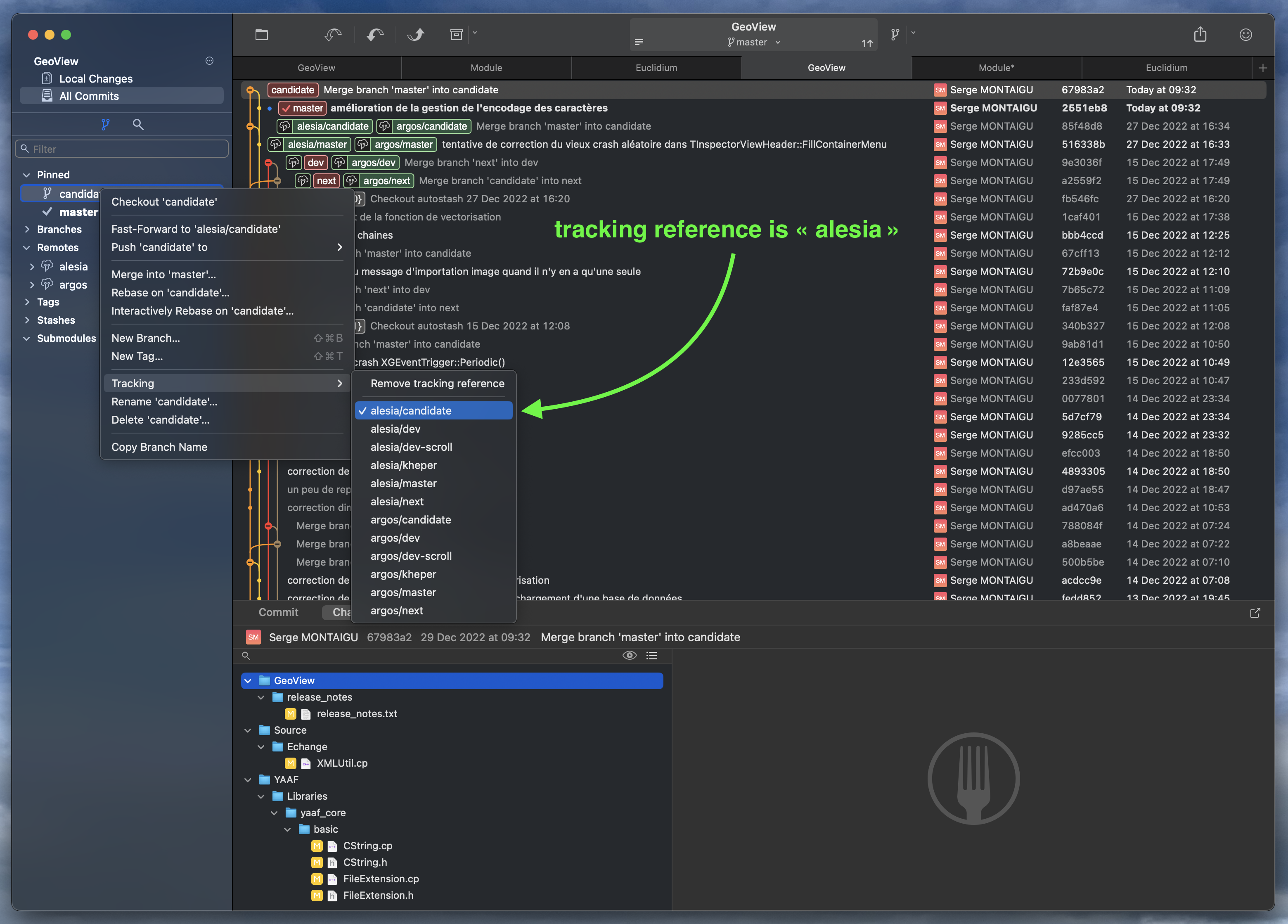1288x924 pixels.
Task: Expand the alesia remote in the sidebar
Action: pyautogui.click(x=32, y=266)
